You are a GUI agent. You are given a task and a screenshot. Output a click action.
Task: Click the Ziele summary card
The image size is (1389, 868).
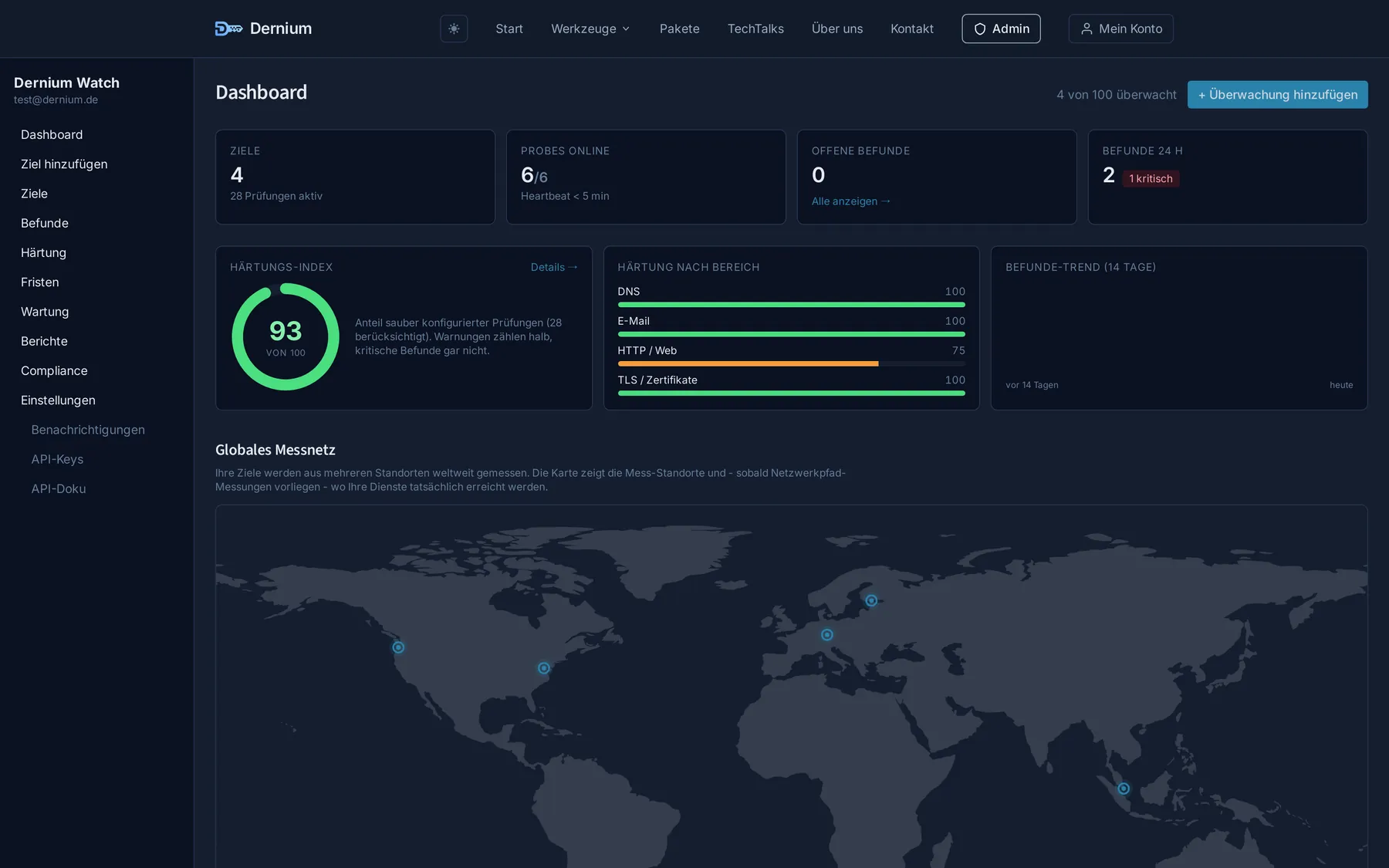pos(355,177)
